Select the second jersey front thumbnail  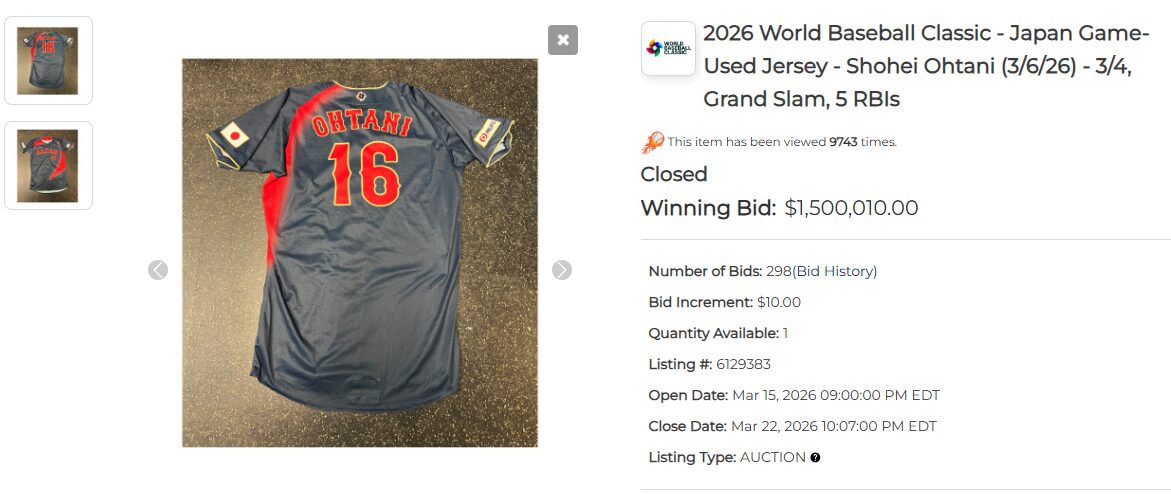48,165
